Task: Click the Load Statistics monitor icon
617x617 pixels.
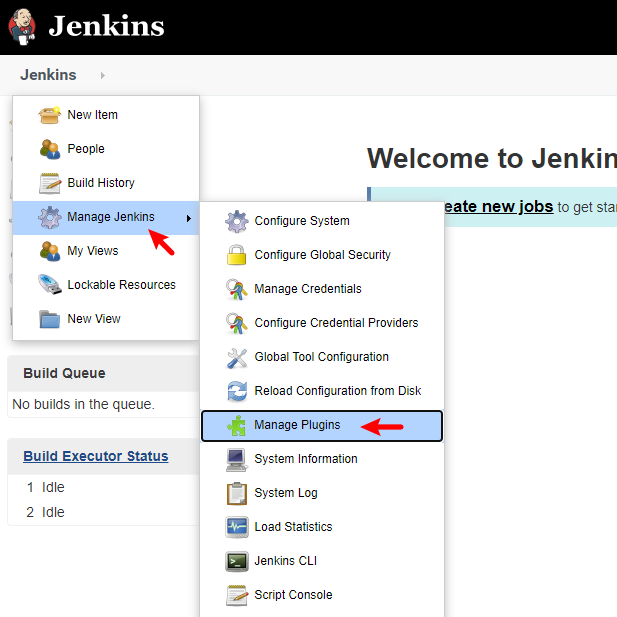Action: coord(236,527)
